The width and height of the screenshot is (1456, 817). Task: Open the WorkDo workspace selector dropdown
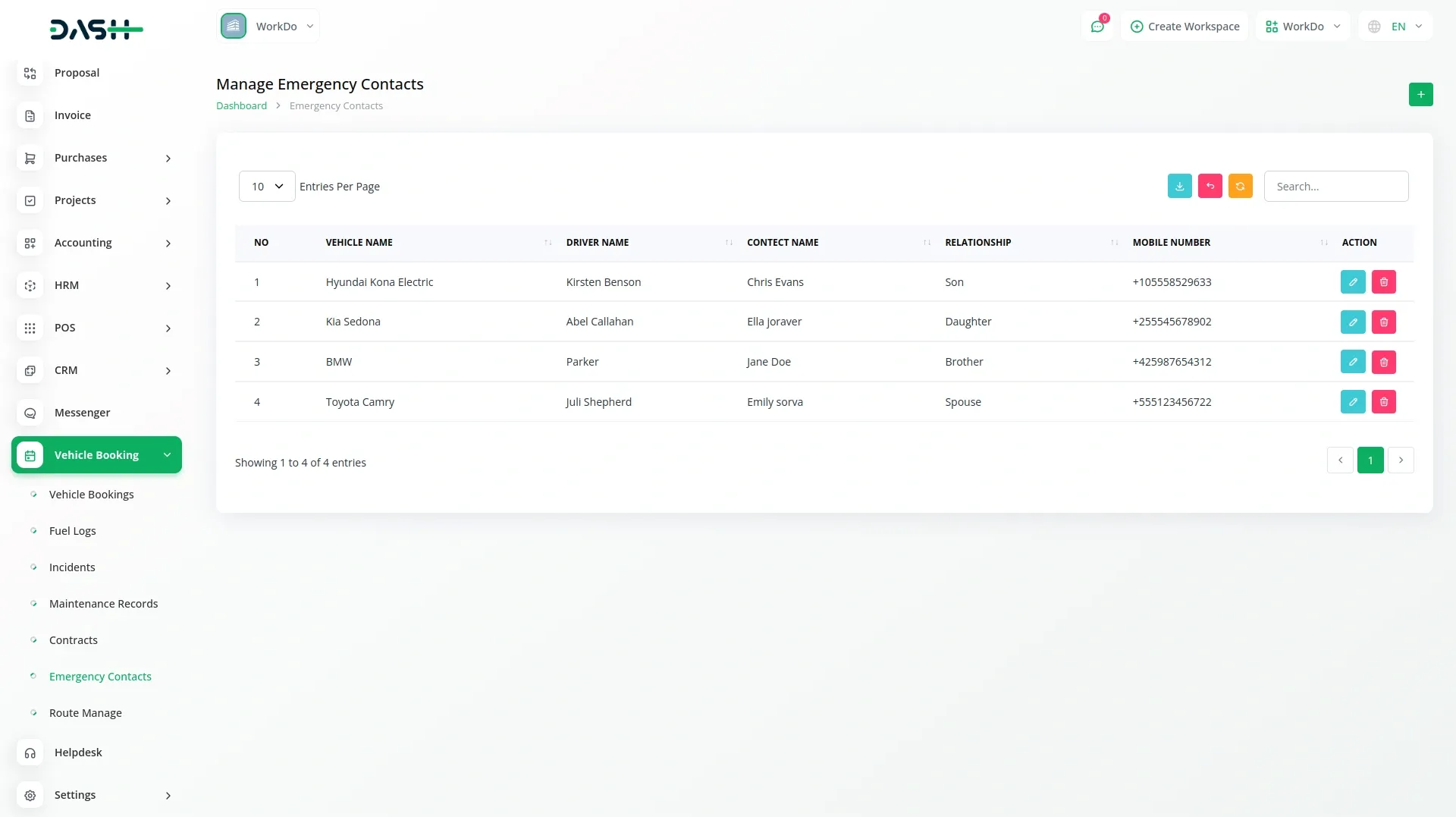pyautogui.click(x=268, y=27)
